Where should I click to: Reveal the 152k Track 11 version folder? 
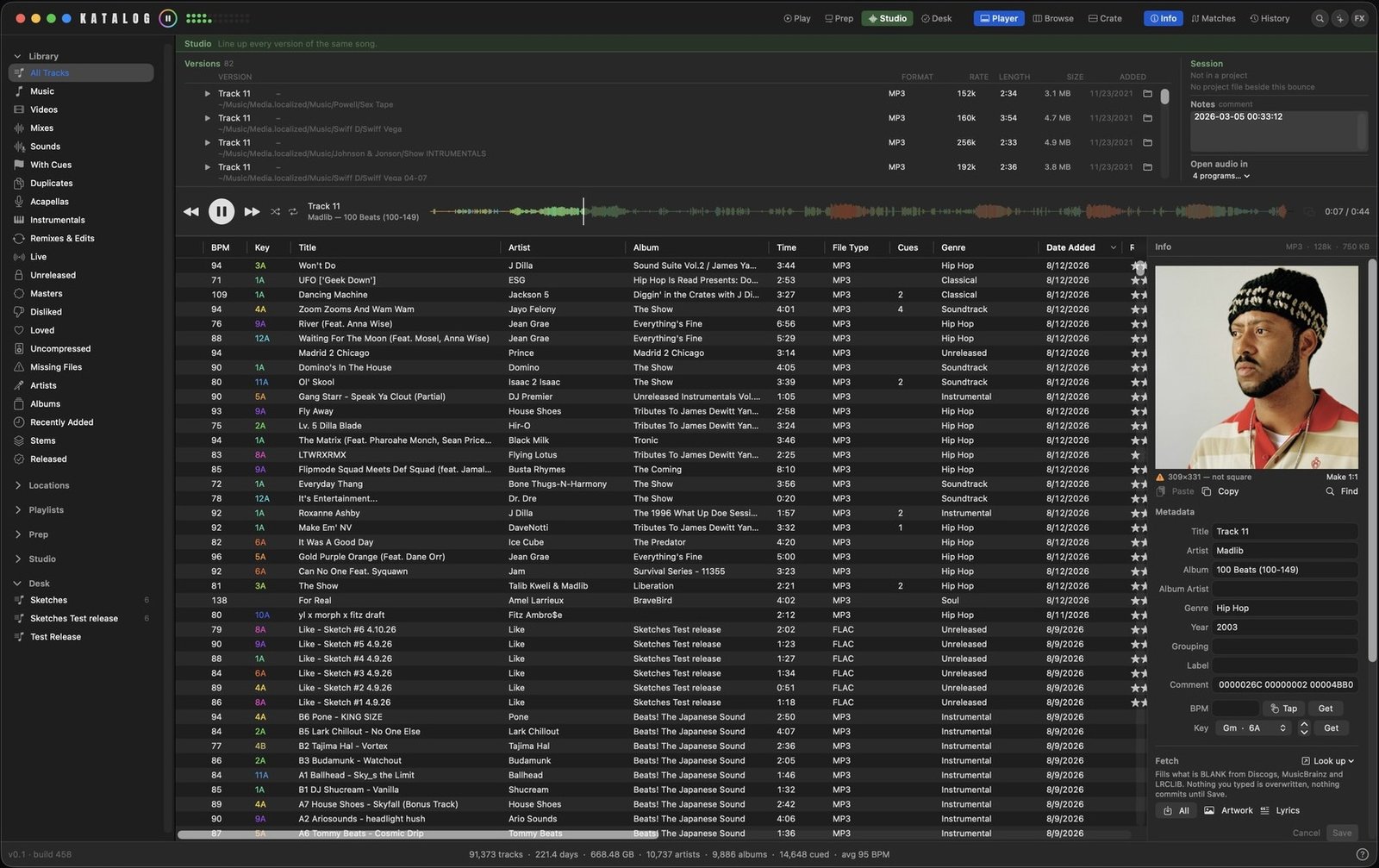[1147, 93]
